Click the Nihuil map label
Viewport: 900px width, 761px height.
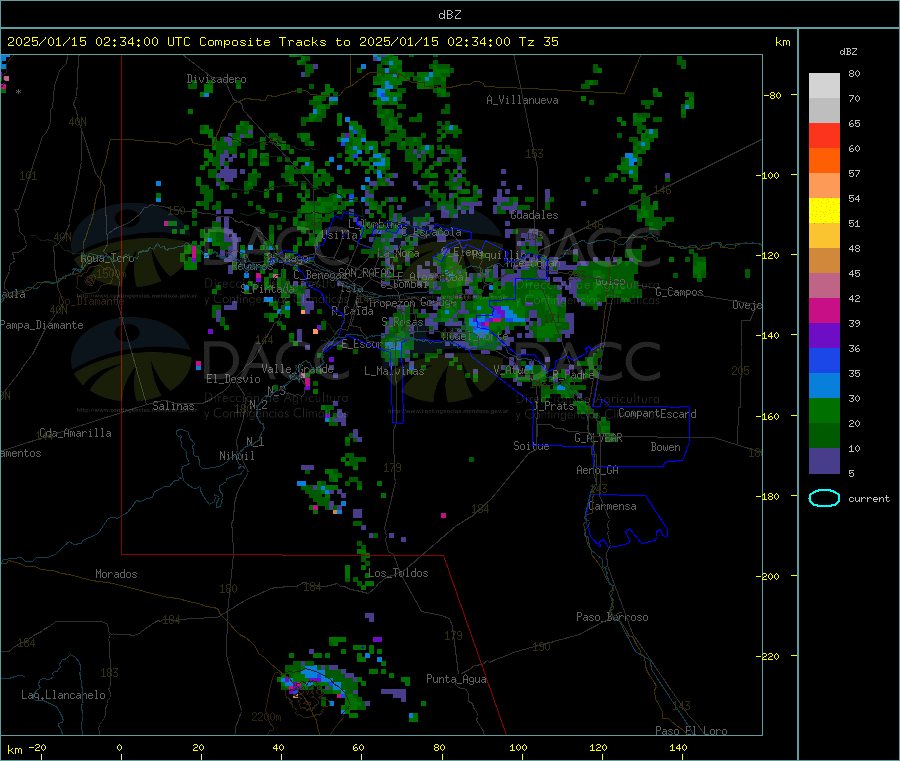(x=236, y=456)
